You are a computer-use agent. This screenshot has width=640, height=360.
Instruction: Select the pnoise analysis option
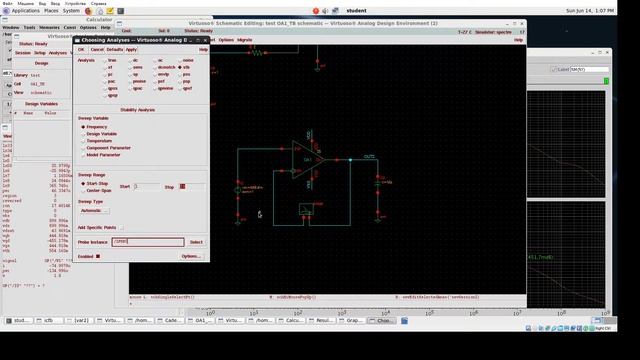coord(130,82)
